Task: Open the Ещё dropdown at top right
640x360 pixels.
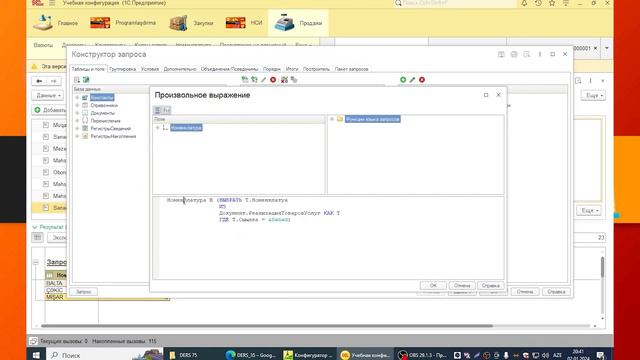Action: coord(593,96)
